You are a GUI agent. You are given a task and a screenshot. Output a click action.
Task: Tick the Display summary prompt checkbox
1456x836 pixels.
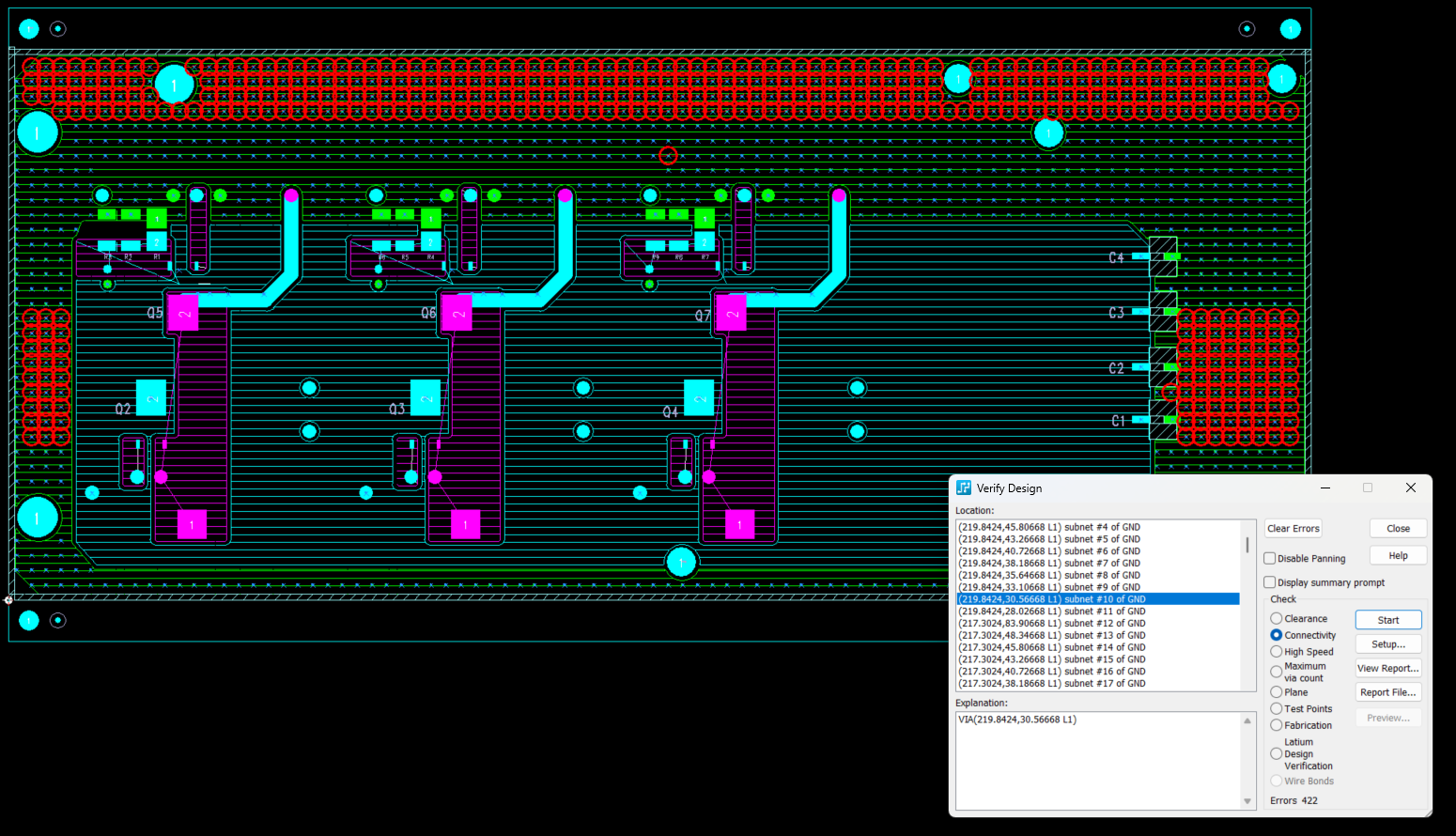(x=1270, y=582)
